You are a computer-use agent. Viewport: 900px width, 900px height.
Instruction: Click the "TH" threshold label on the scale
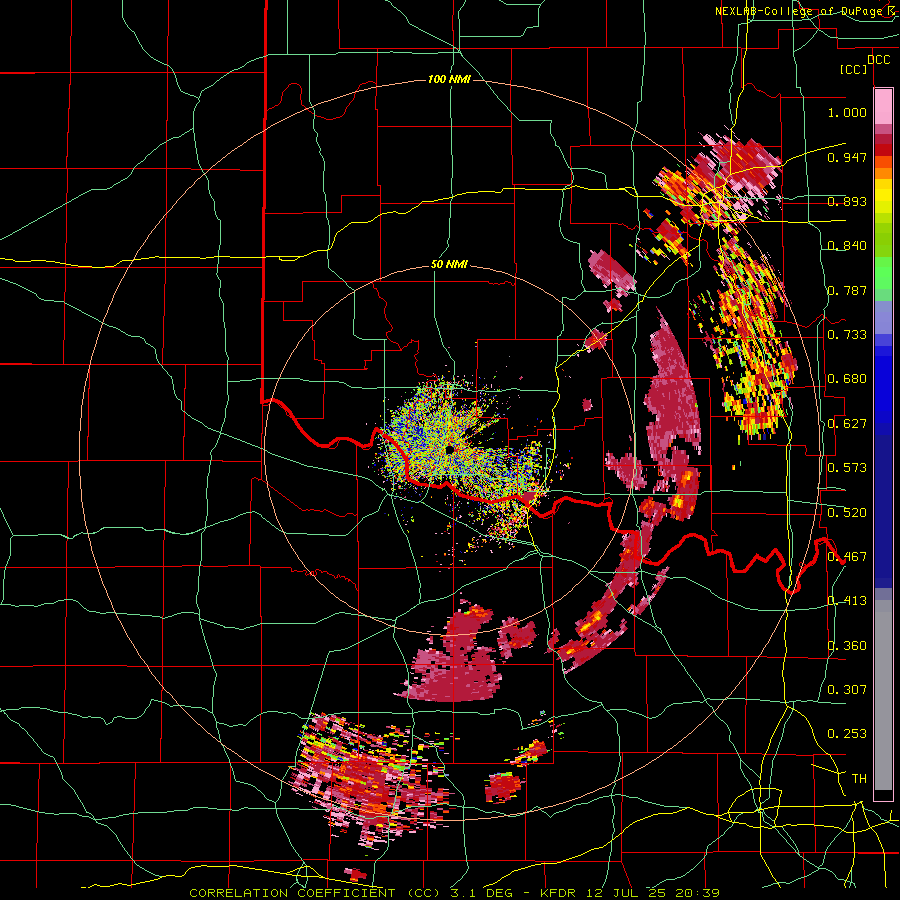[x=859, y=779]
